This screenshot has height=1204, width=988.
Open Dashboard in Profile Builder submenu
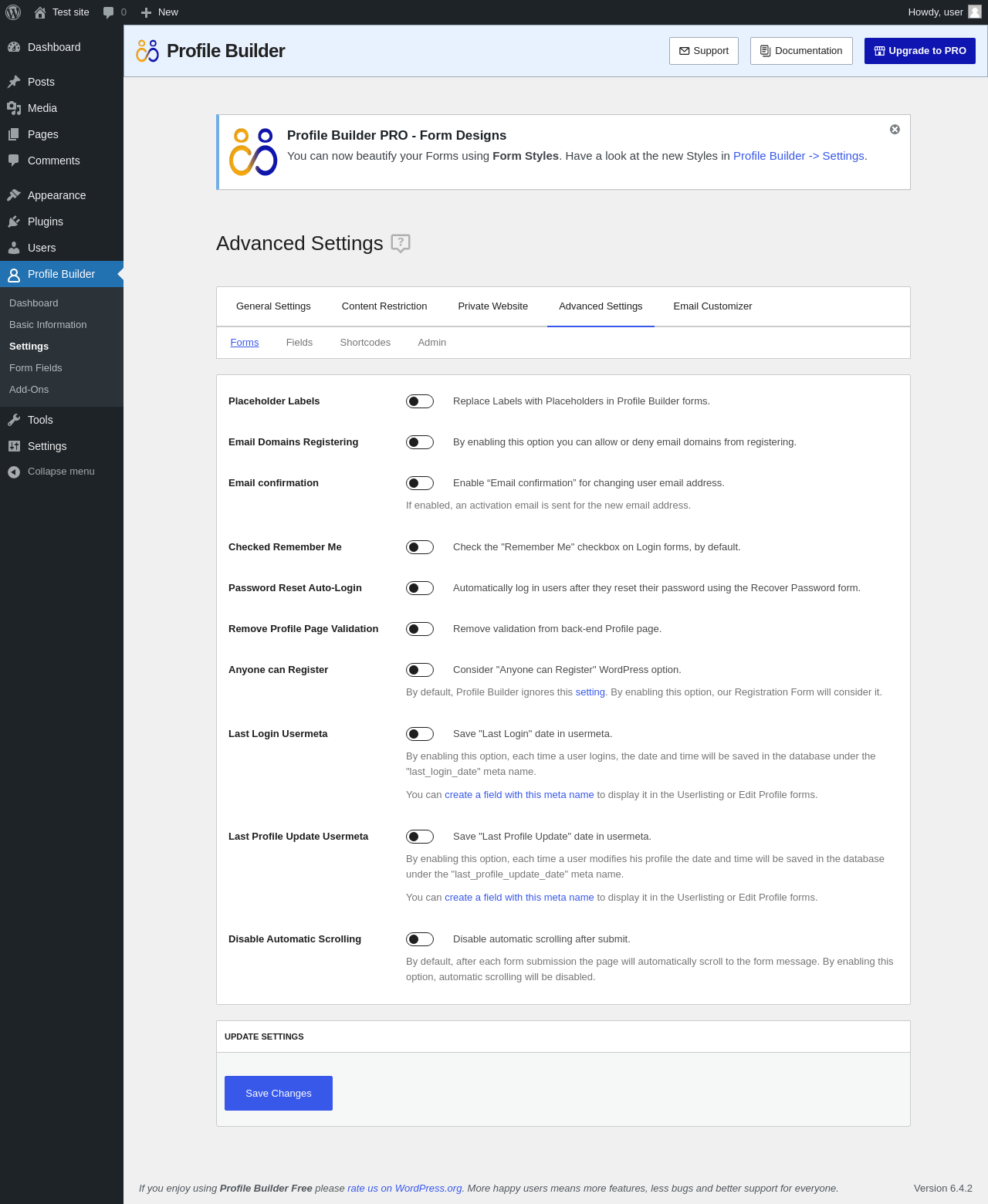pos(34,303)
